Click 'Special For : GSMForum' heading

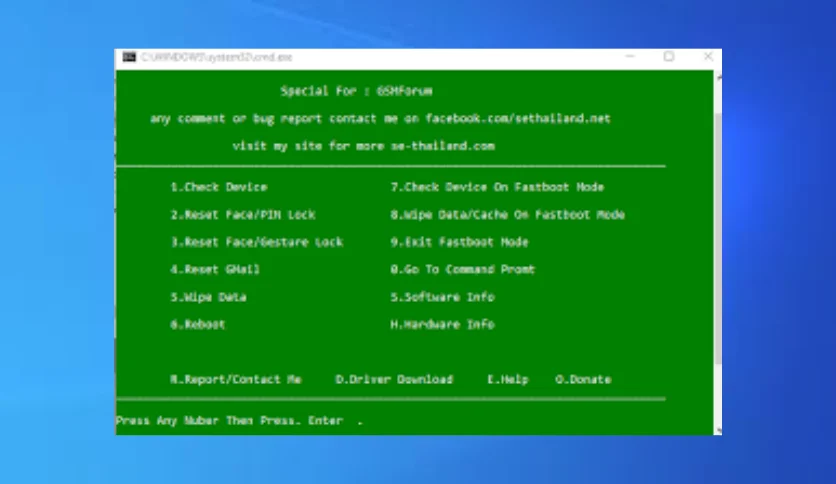[357, 91]
